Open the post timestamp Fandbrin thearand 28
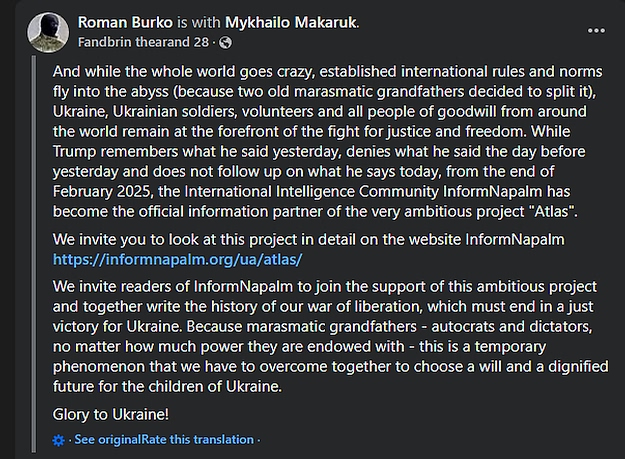This screenshot has width=625, height=459. [143, 42]
